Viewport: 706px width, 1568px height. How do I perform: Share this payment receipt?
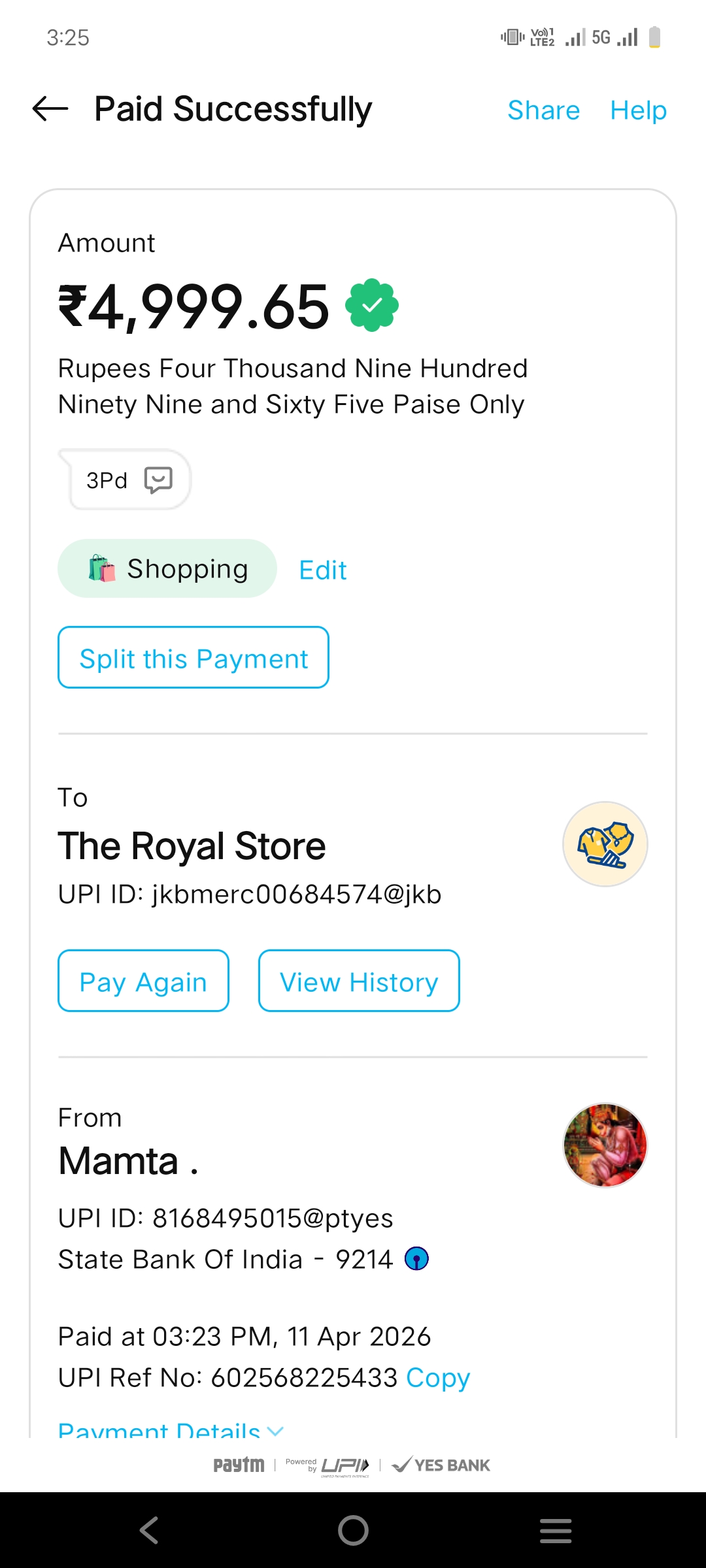click(543, 110)
